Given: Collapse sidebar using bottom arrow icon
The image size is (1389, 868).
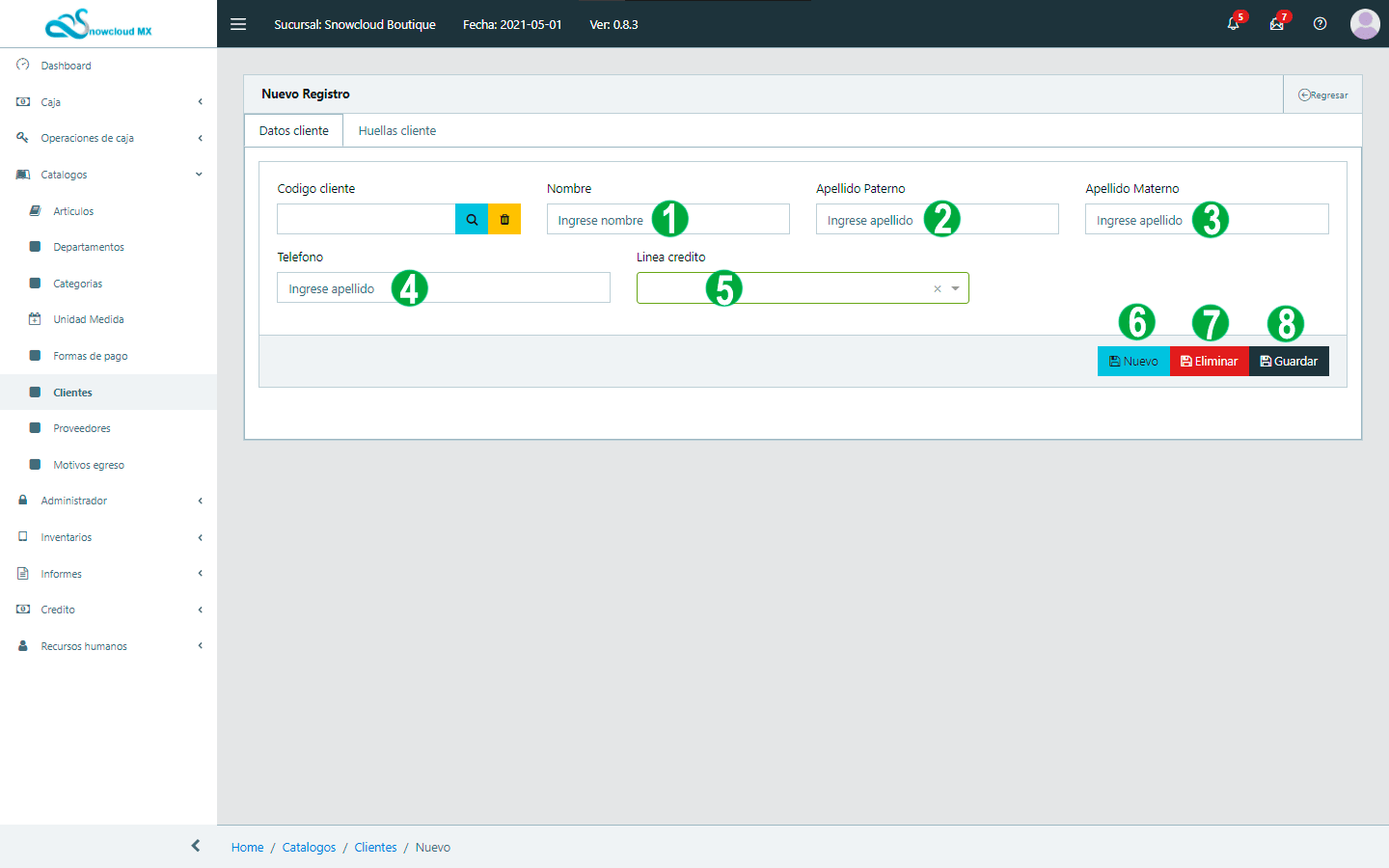Looking at the screenshot, I should click(x=196, y=846).
